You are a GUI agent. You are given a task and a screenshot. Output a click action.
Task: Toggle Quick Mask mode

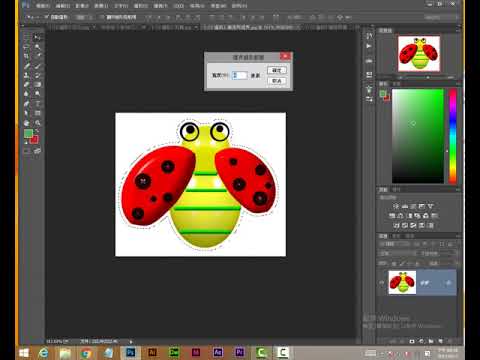(x=27, y=151)
